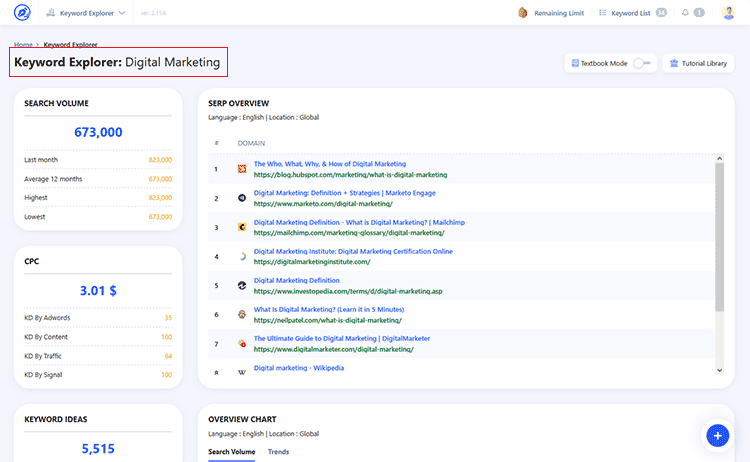Image resolution: width=750 pixels, height=462 pixels.
Task: Click the 673,000 search volume value
Action: (98, 132)
